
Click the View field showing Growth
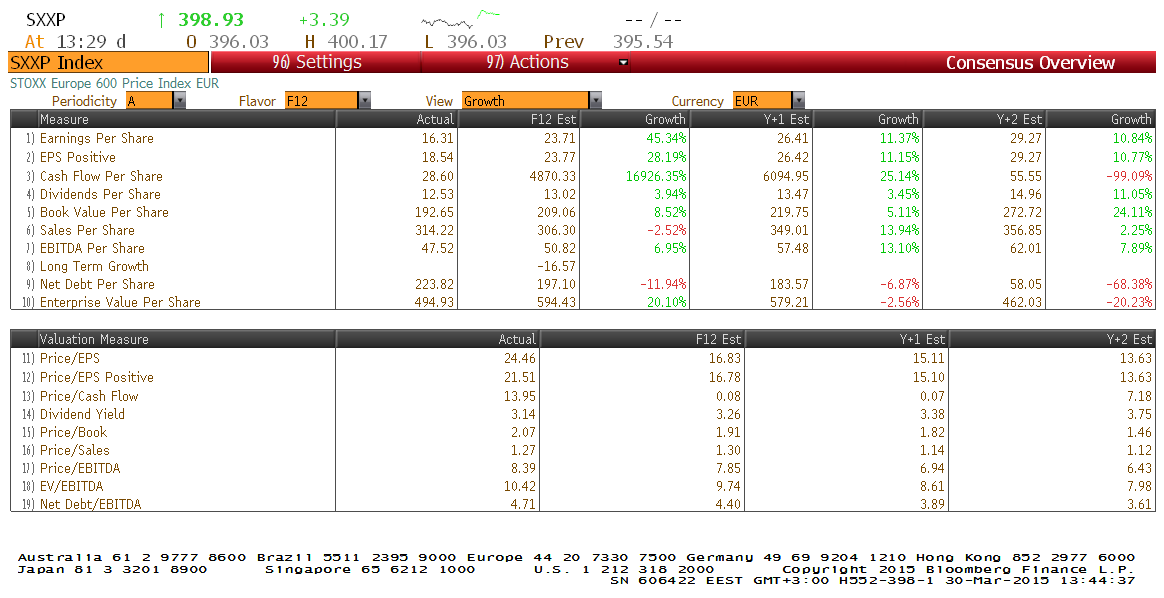pyautogui.click(x=526, y=101)
